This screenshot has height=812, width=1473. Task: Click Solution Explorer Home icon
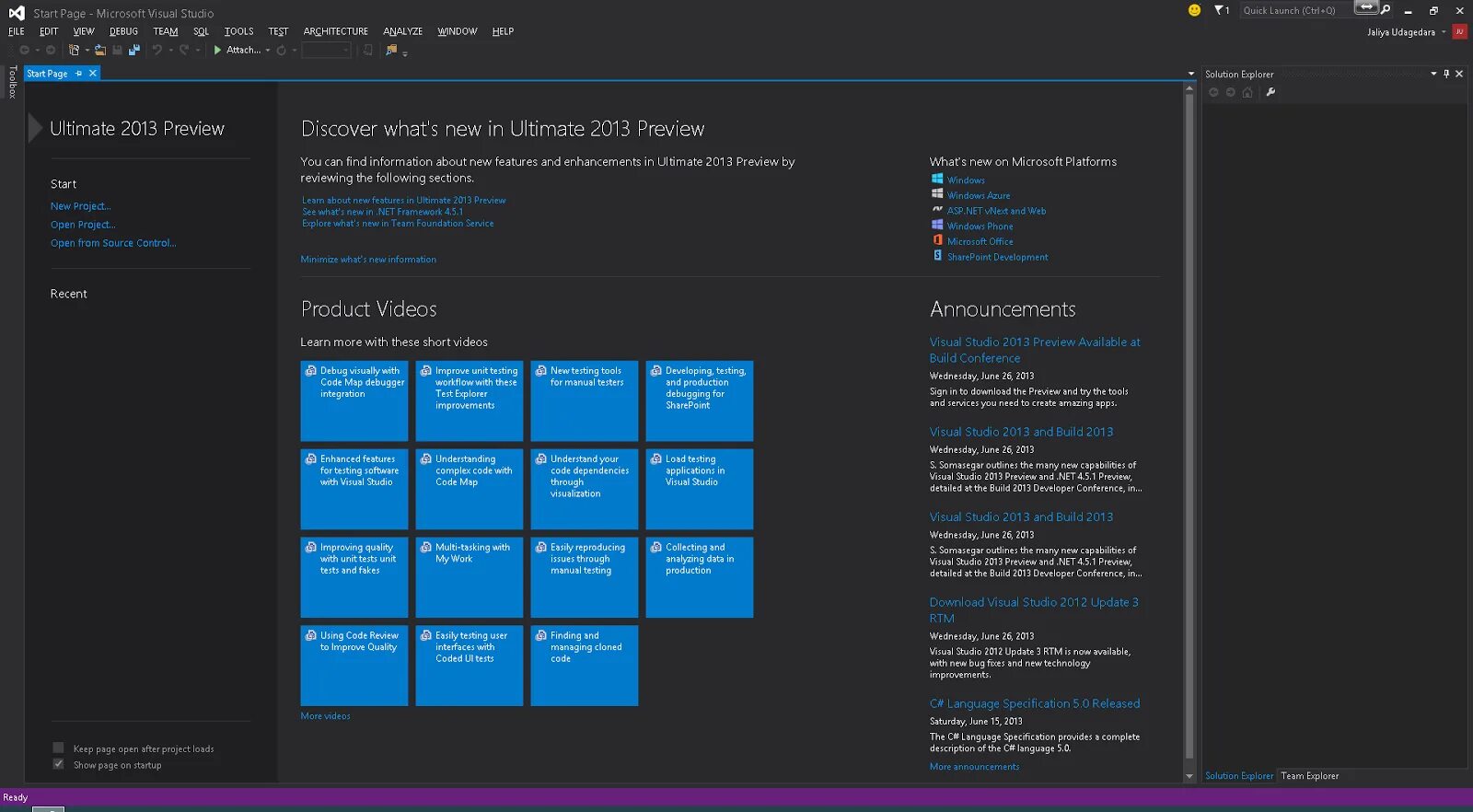pos(1247,92)
